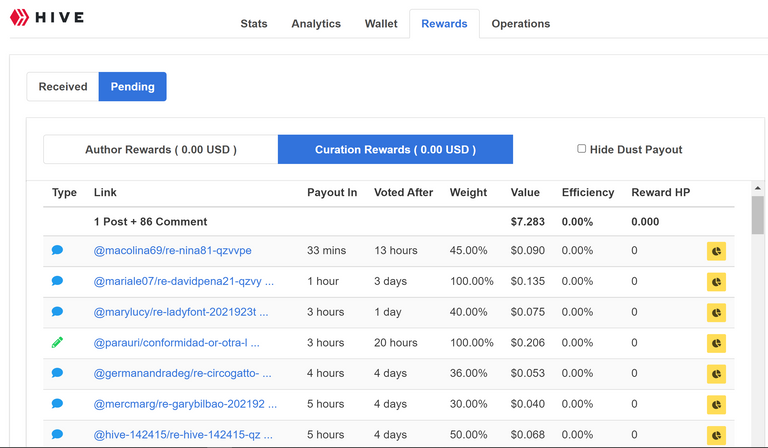Click comment icon in mercmarg row
768x448 pixels.
coord(57,404)
